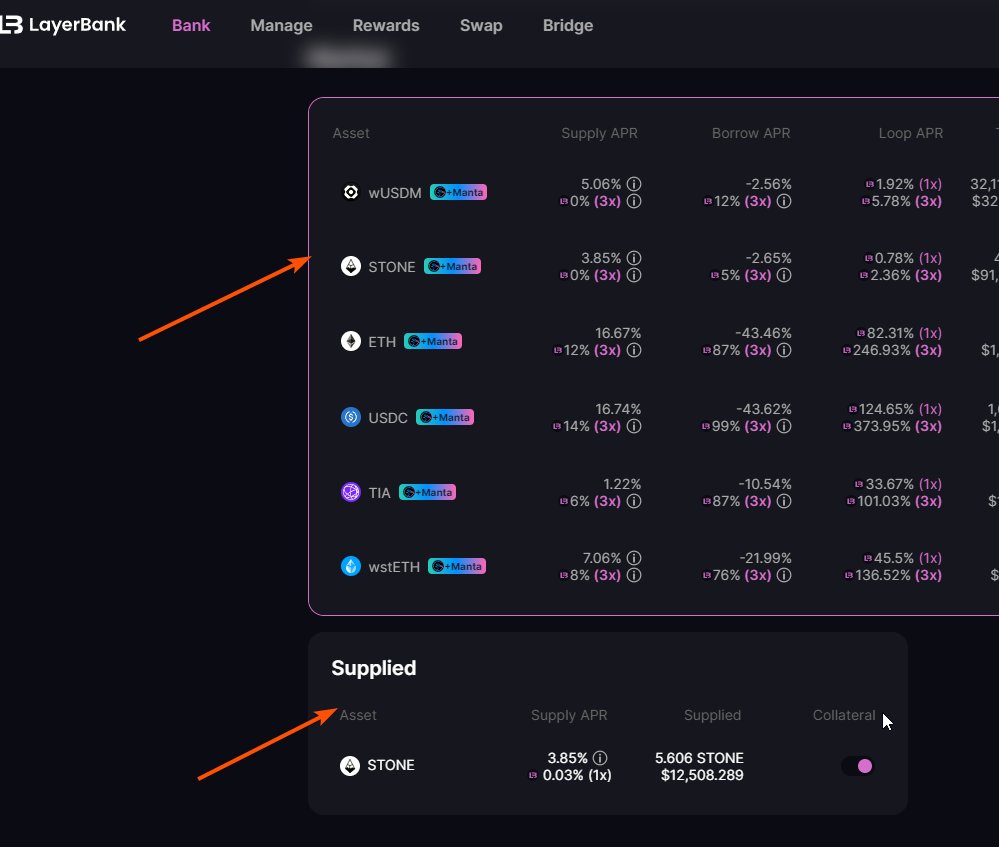Viewport: 999px width, 847px height.
Task: Switch to the Rewards tab
Action: [x=386, y=25]
